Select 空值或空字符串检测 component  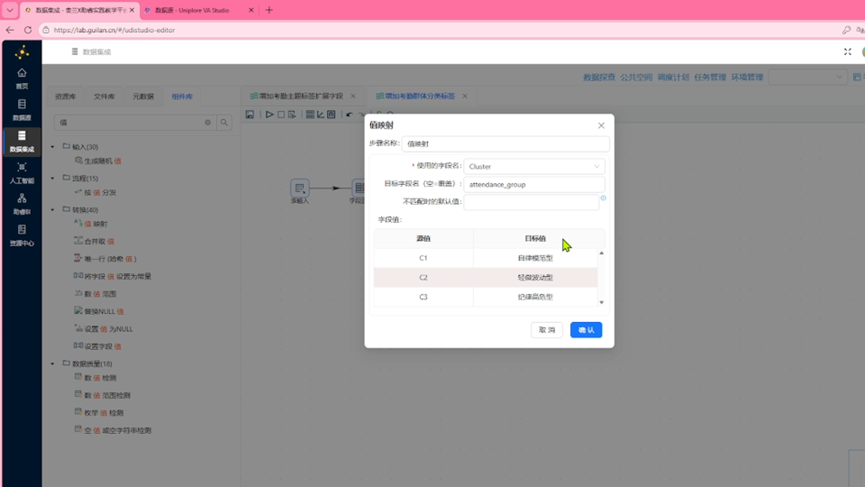click(x=113, y=430)
